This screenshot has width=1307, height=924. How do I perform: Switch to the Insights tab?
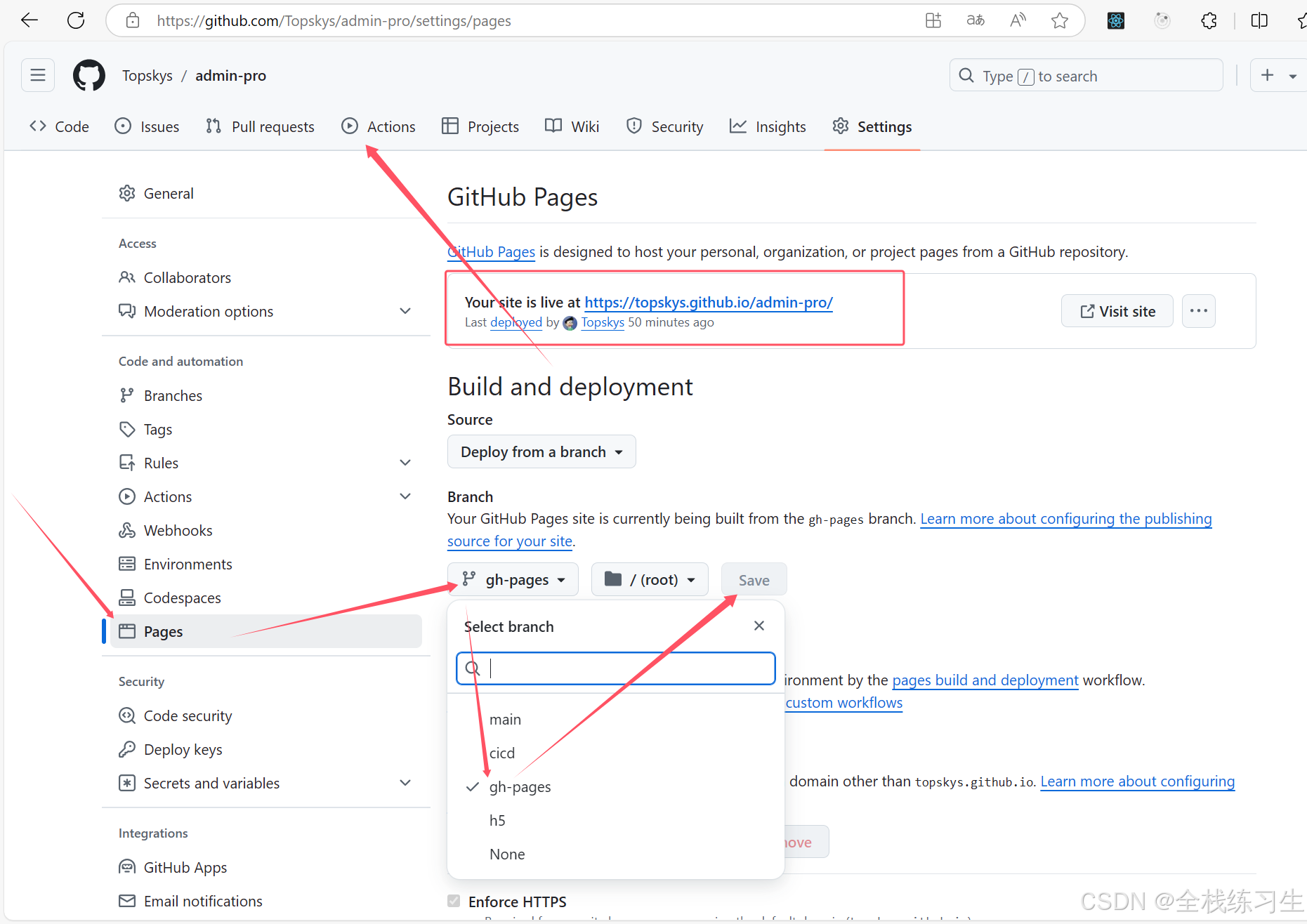pos(768,126)
